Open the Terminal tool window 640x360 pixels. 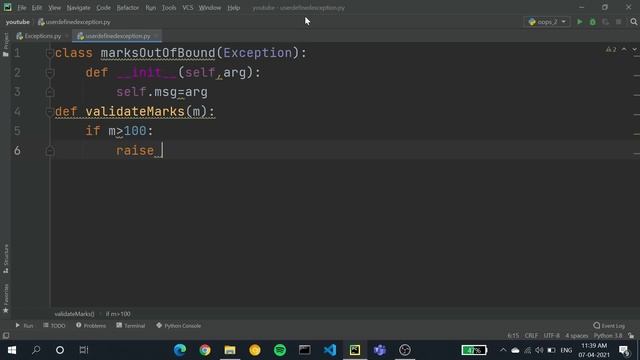(x=131, y=326)
